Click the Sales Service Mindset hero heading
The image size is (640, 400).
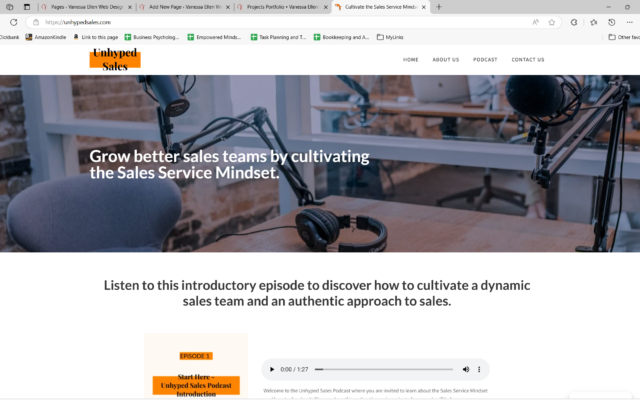coord(229,164)
